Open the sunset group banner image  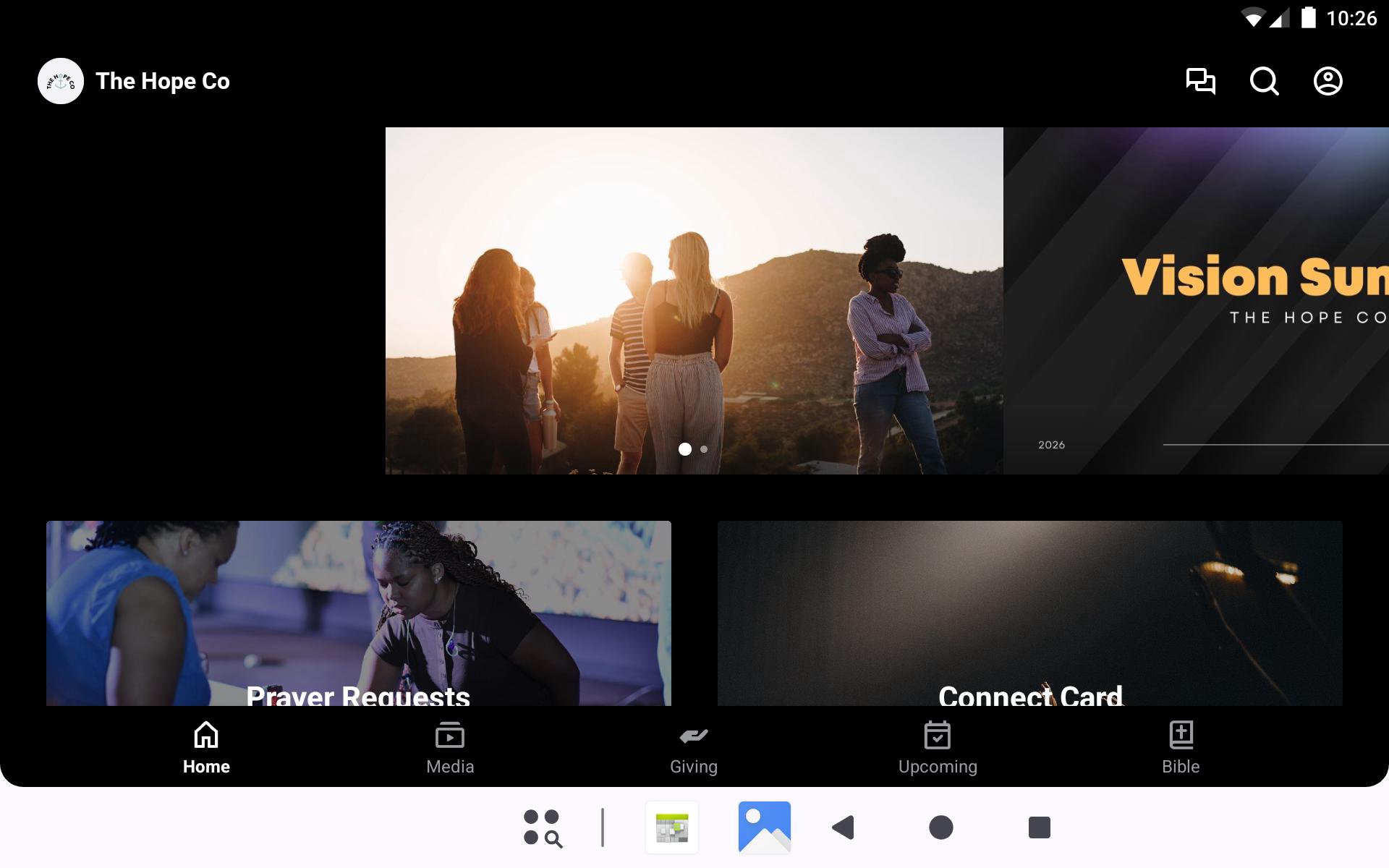(693, 289)
